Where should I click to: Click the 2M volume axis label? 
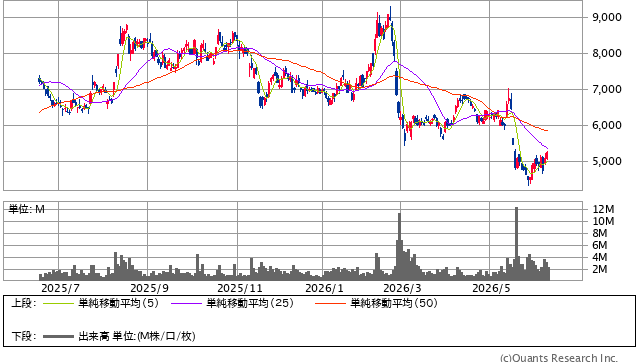600,269
